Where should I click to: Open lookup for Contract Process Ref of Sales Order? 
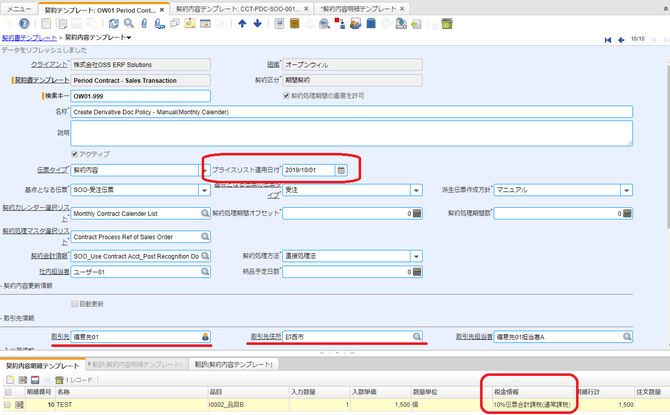click(205, 236)
